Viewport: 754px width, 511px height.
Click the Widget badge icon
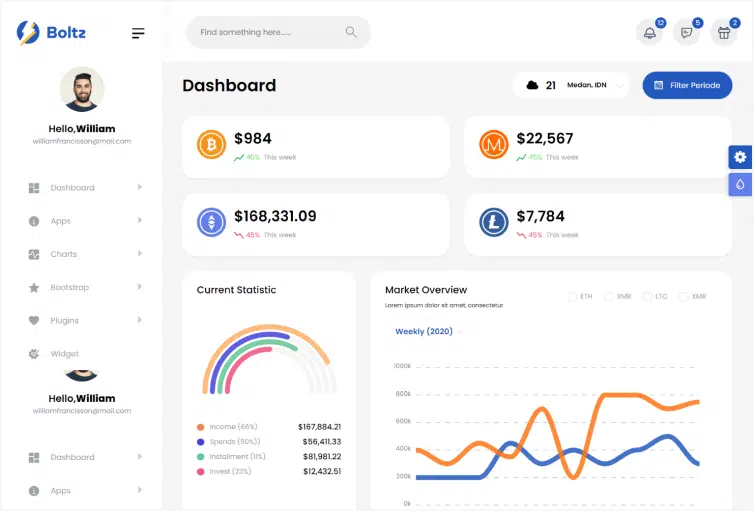pos(34,354)
